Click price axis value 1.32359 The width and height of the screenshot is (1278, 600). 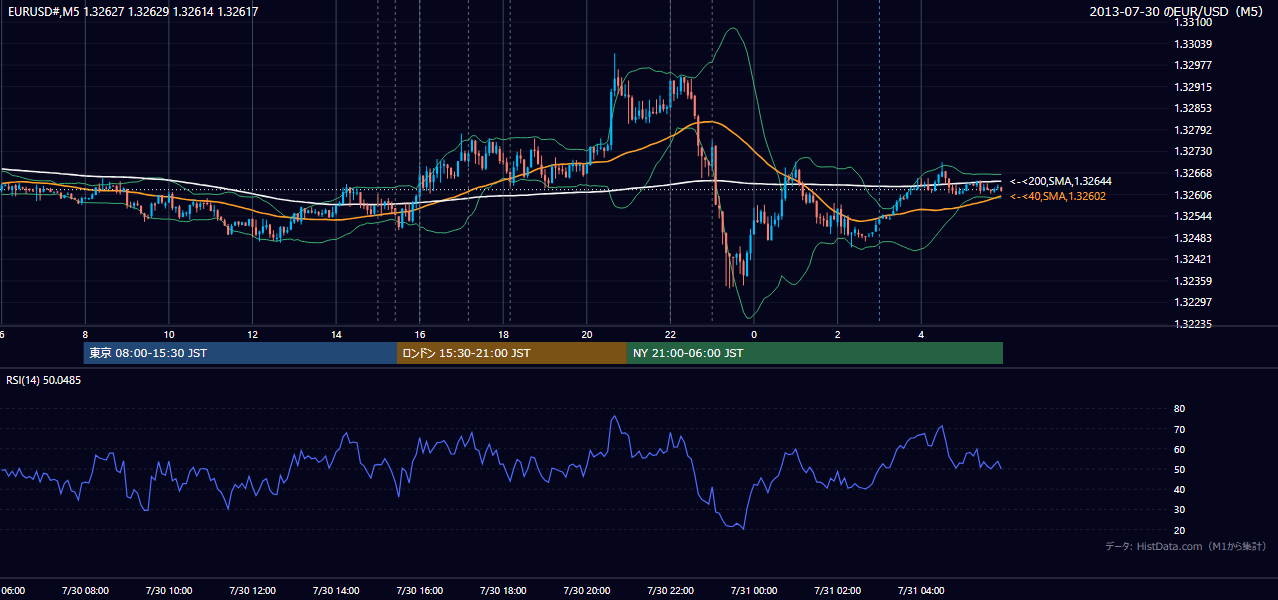click(x=1193, y=281)
